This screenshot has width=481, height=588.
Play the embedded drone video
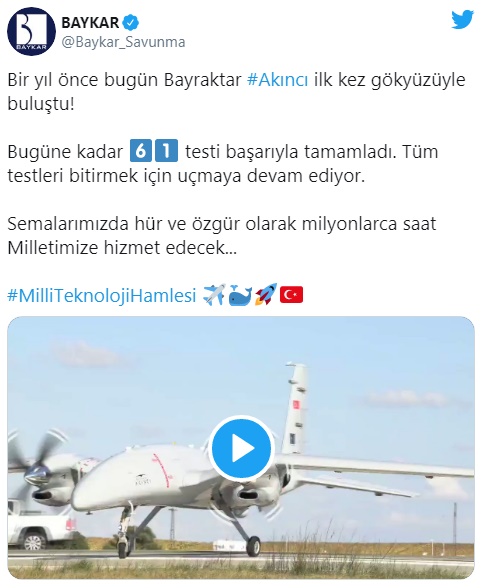click(241, 448)
